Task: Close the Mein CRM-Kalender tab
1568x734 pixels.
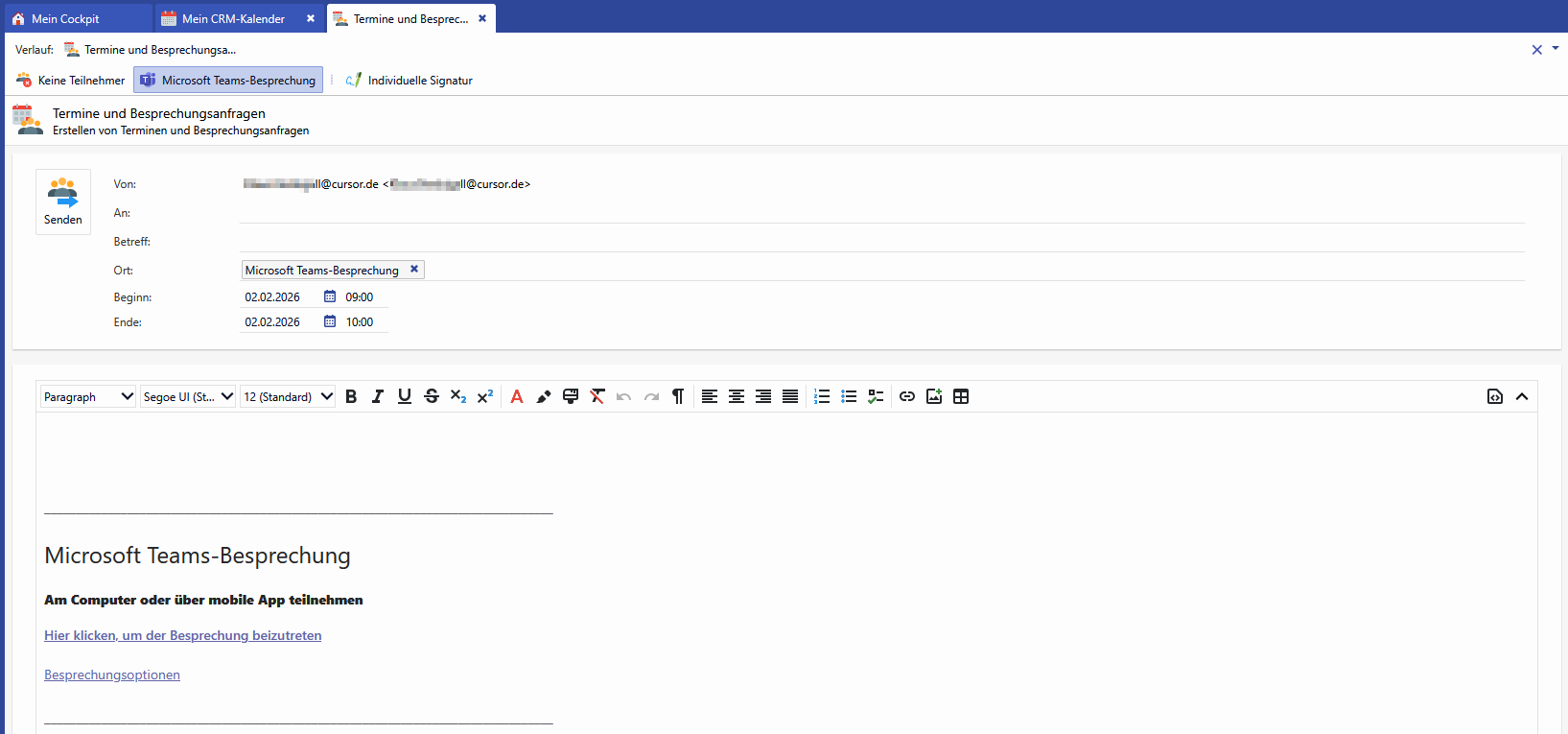Action: 311,18
